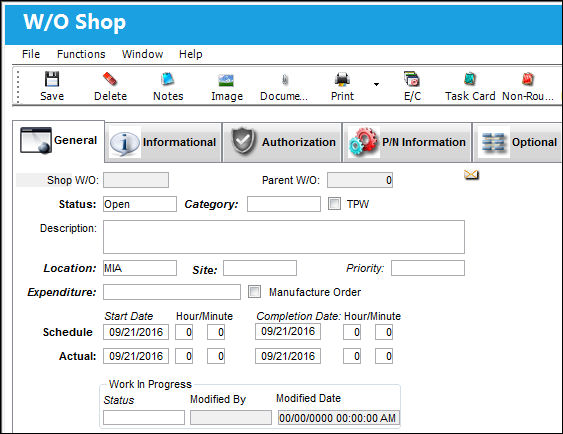Open the Window menu
This screenshot has width=563, height=434.
click(x=143, y=54)
